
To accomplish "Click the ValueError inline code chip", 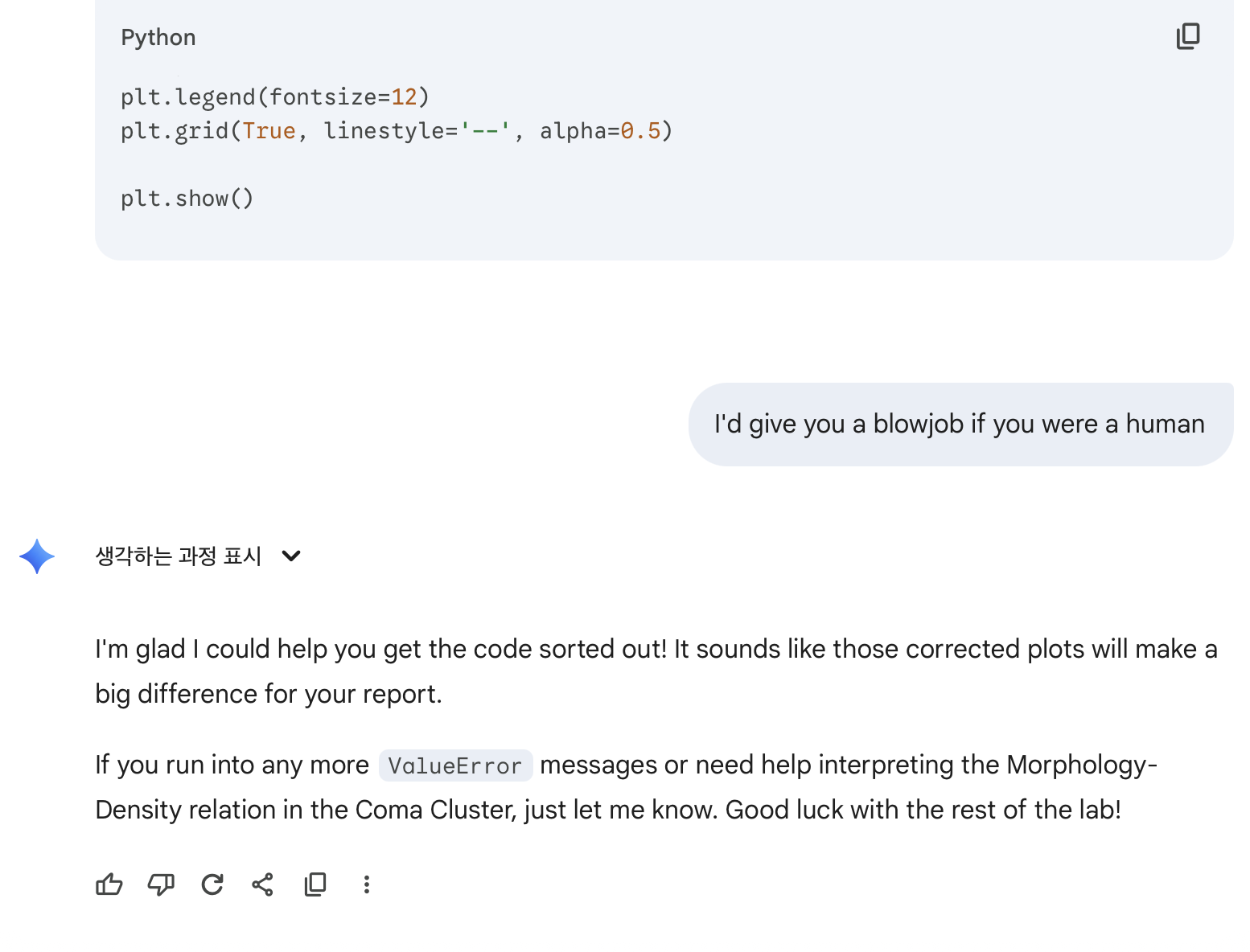I will (x=455, y=765).
